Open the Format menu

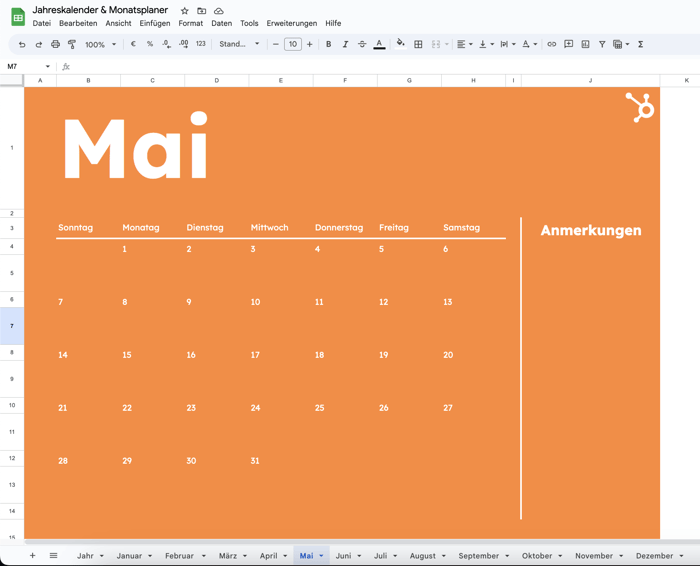191,23
